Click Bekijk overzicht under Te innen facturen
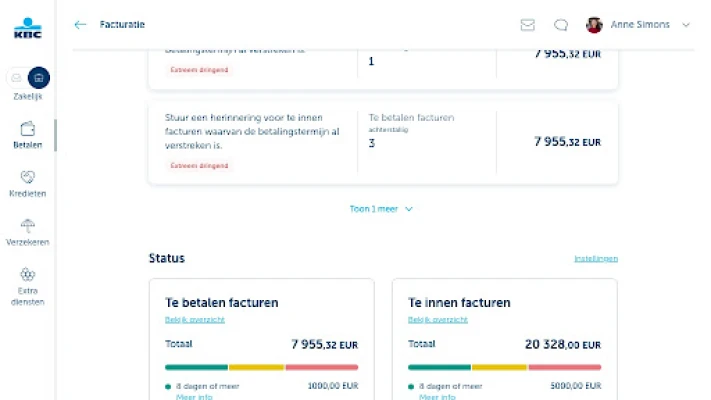 438,320
